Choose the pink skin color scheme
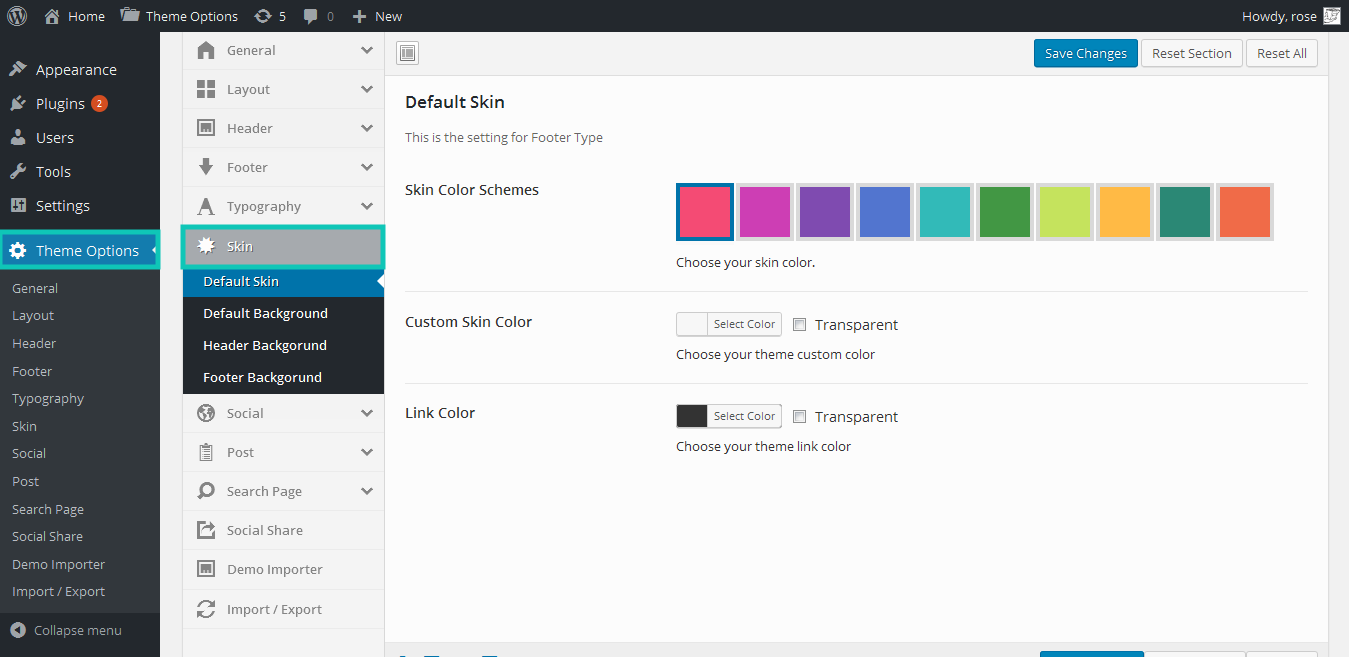 click(705, 212)
